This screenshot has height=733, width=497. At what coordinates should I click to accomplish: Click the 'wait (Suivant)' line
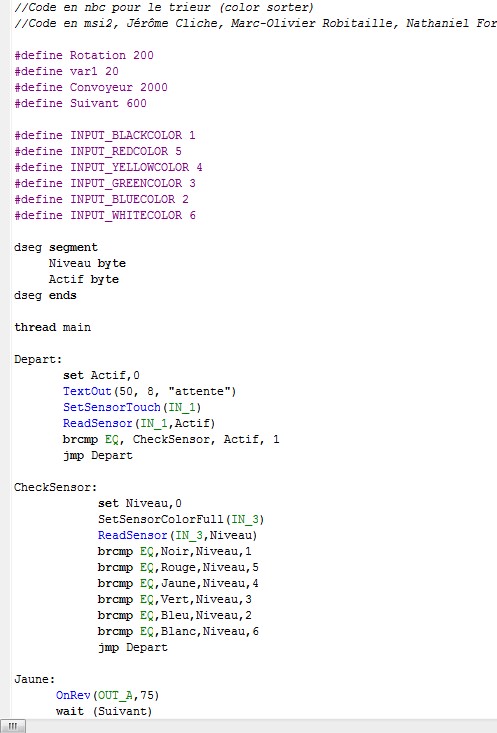104,711
